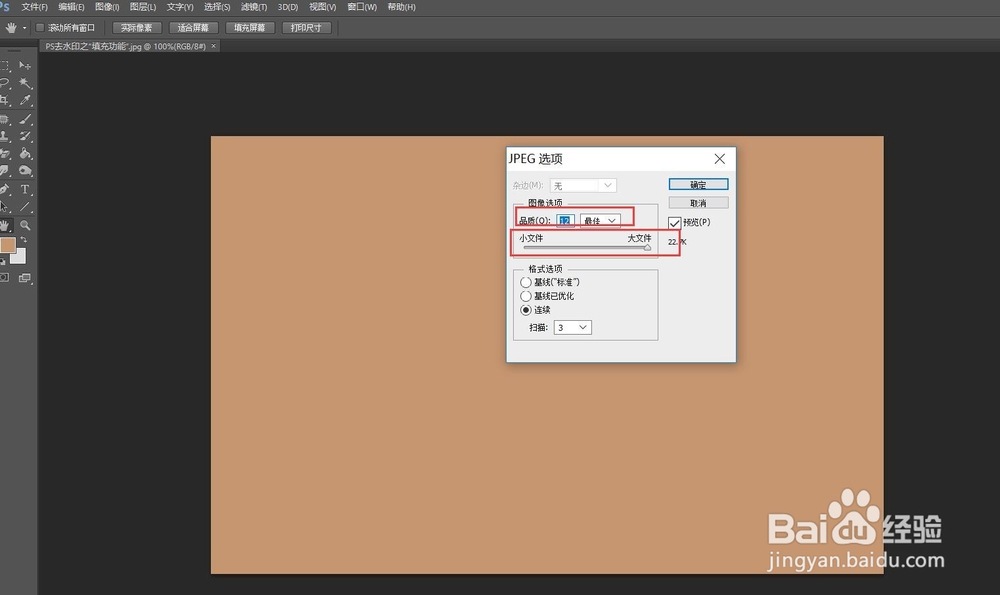Open the background color swatch
The image size is (1000, 595).
pyautogui.click(x=20, y=257)
